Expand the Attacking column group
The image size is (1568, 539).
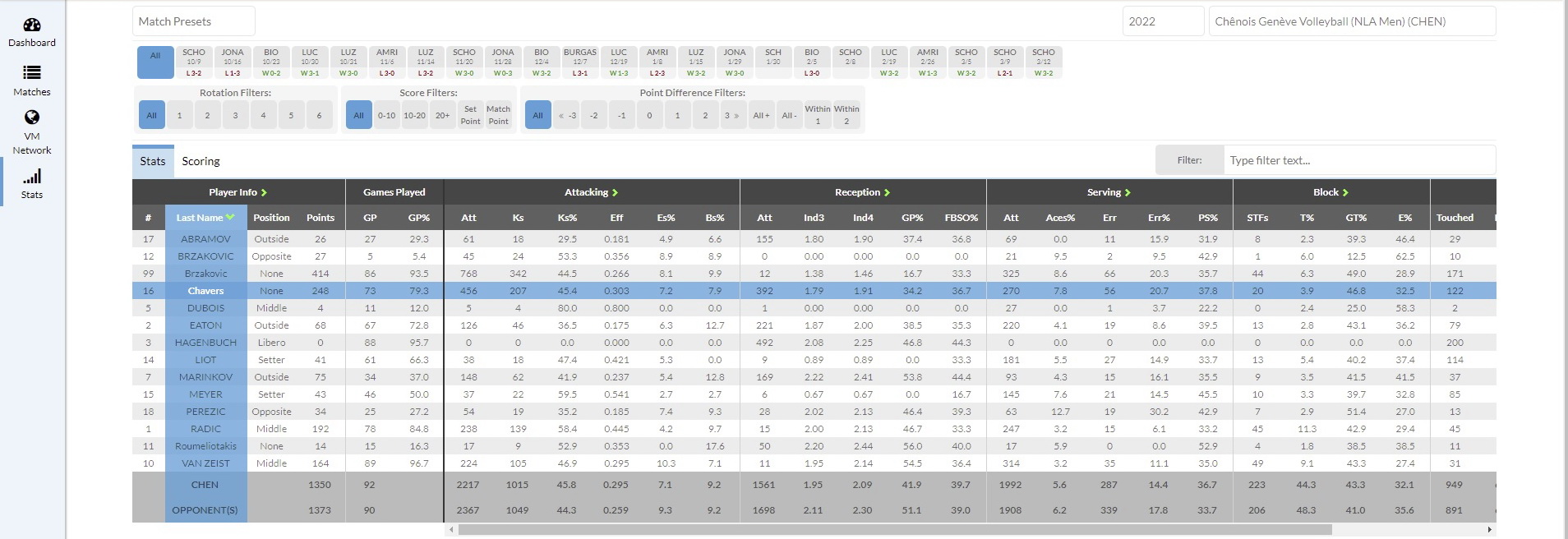point(615,192)
